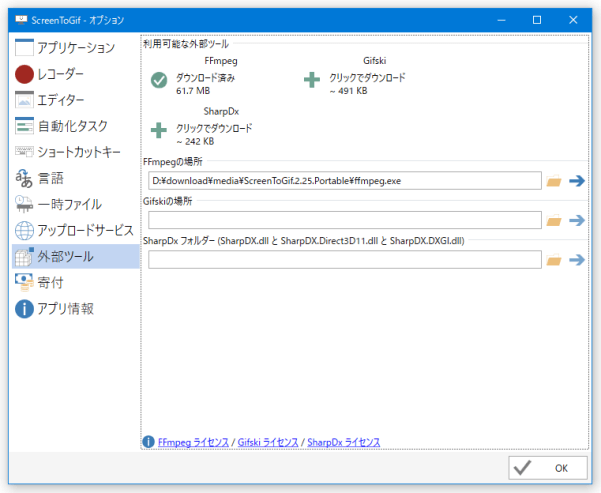Open the FFmpeg ライセンス link
Screen dimensions: 601x493
(x=194, y=442)
